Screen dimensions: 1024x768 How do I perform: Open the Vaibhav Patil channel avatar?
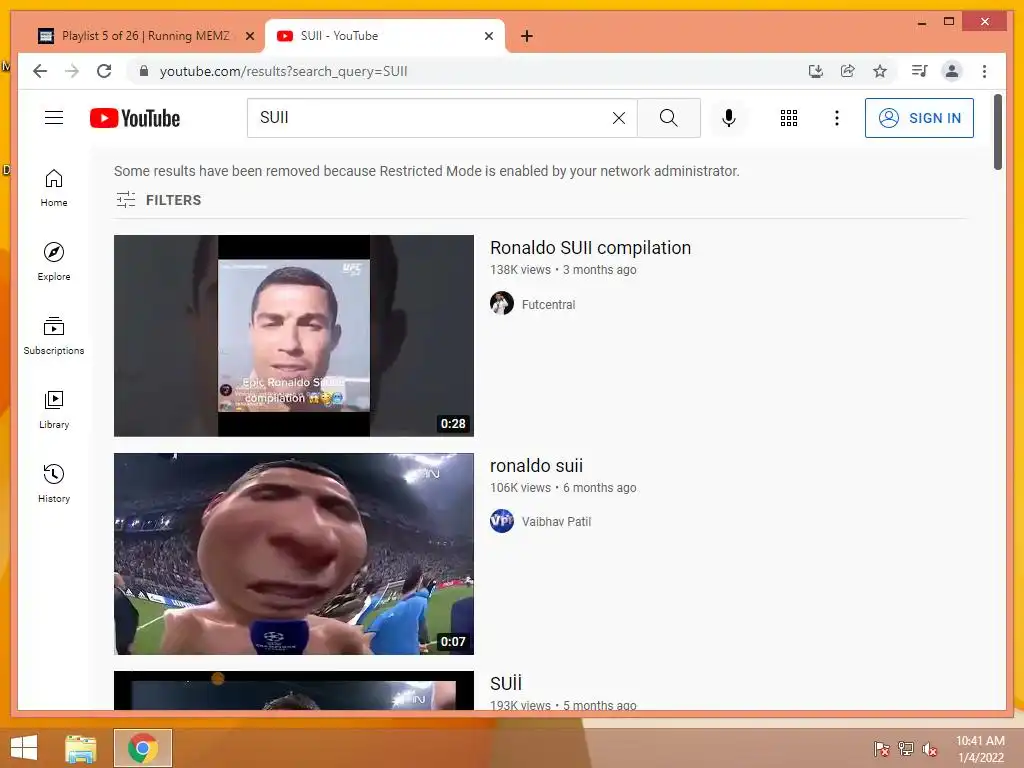(502, 521)
